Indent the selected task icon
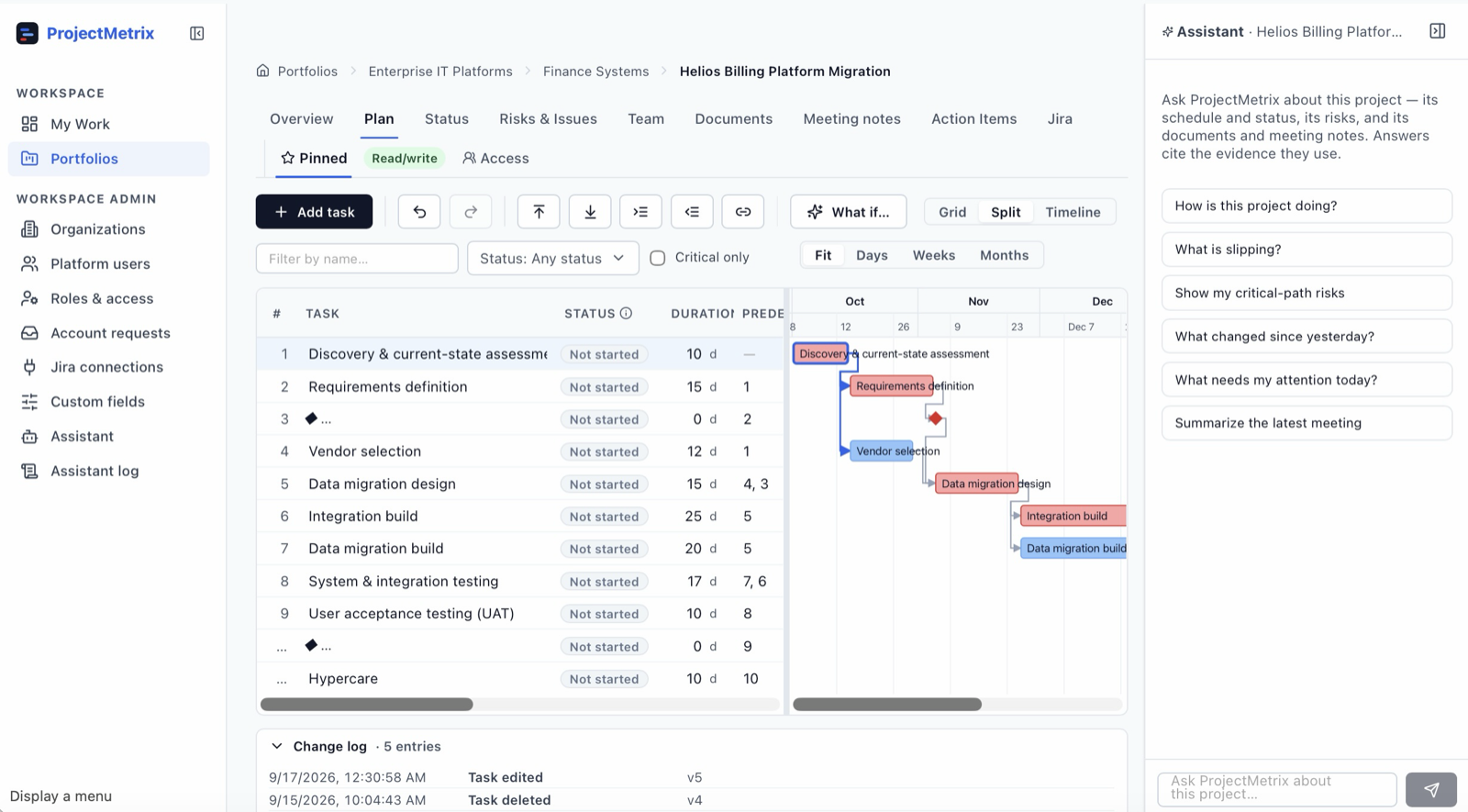 (640, 212)
